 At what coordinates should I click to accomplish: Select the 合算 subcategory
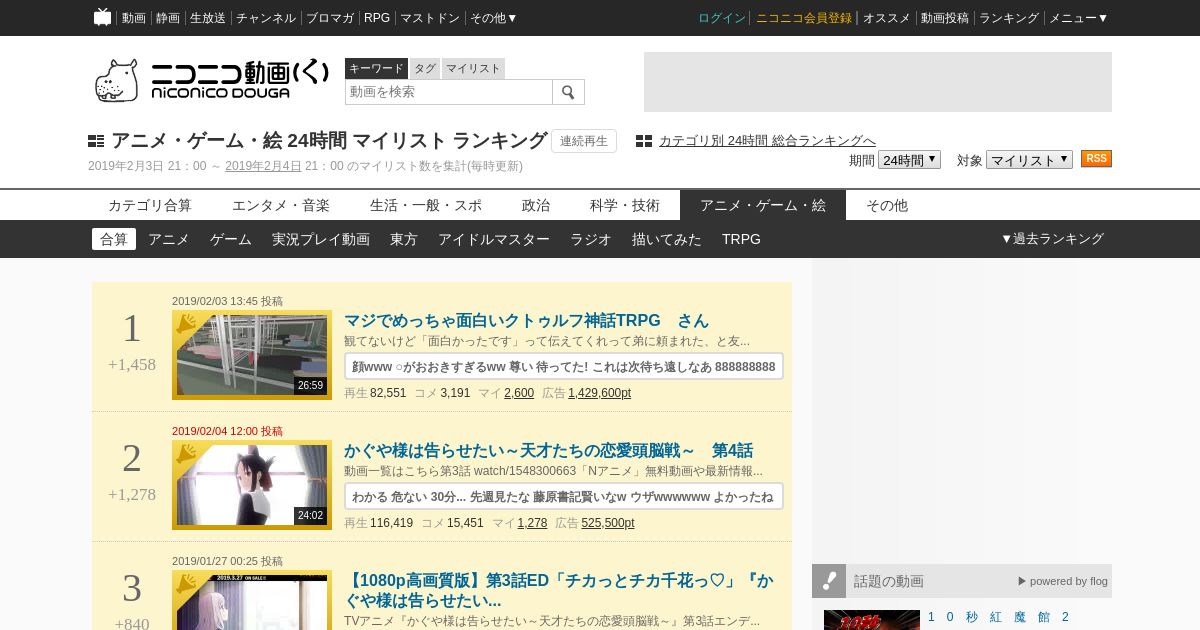(x=114, y=239)
